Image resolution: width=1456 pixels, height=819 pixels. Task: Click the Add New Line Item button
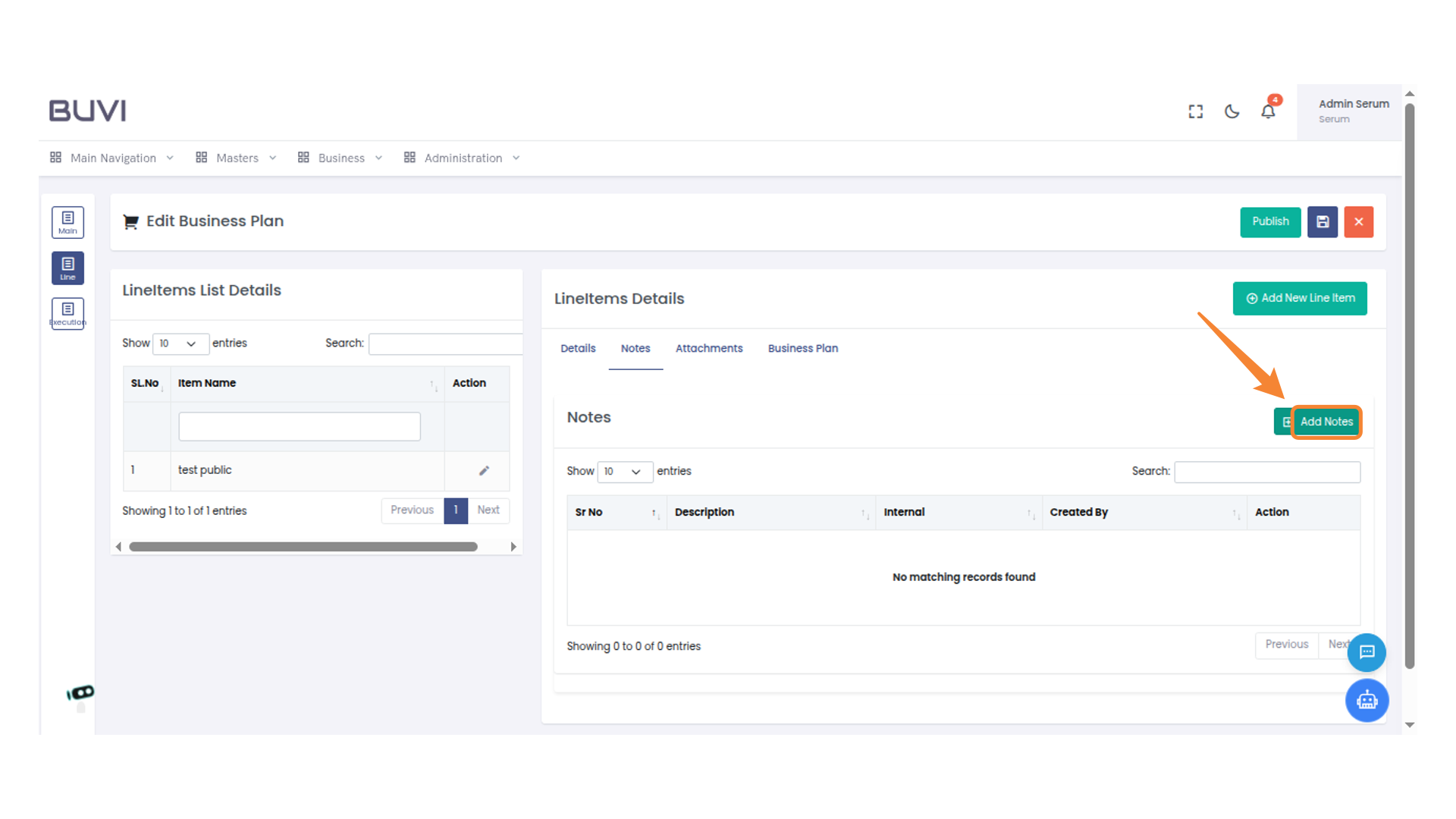tap(1300, 298)
